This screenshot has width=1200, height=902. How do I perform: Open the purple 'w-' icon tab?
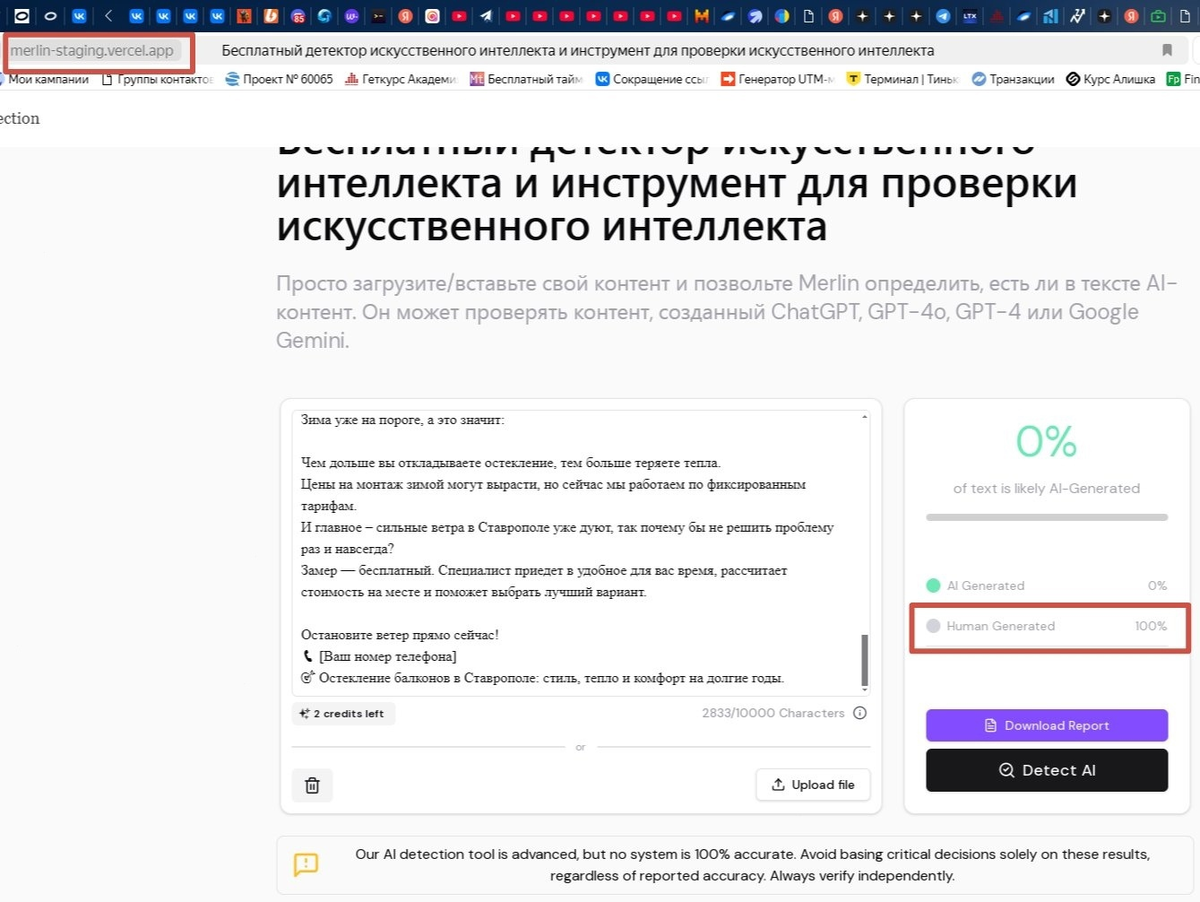(x=351, y=16)
